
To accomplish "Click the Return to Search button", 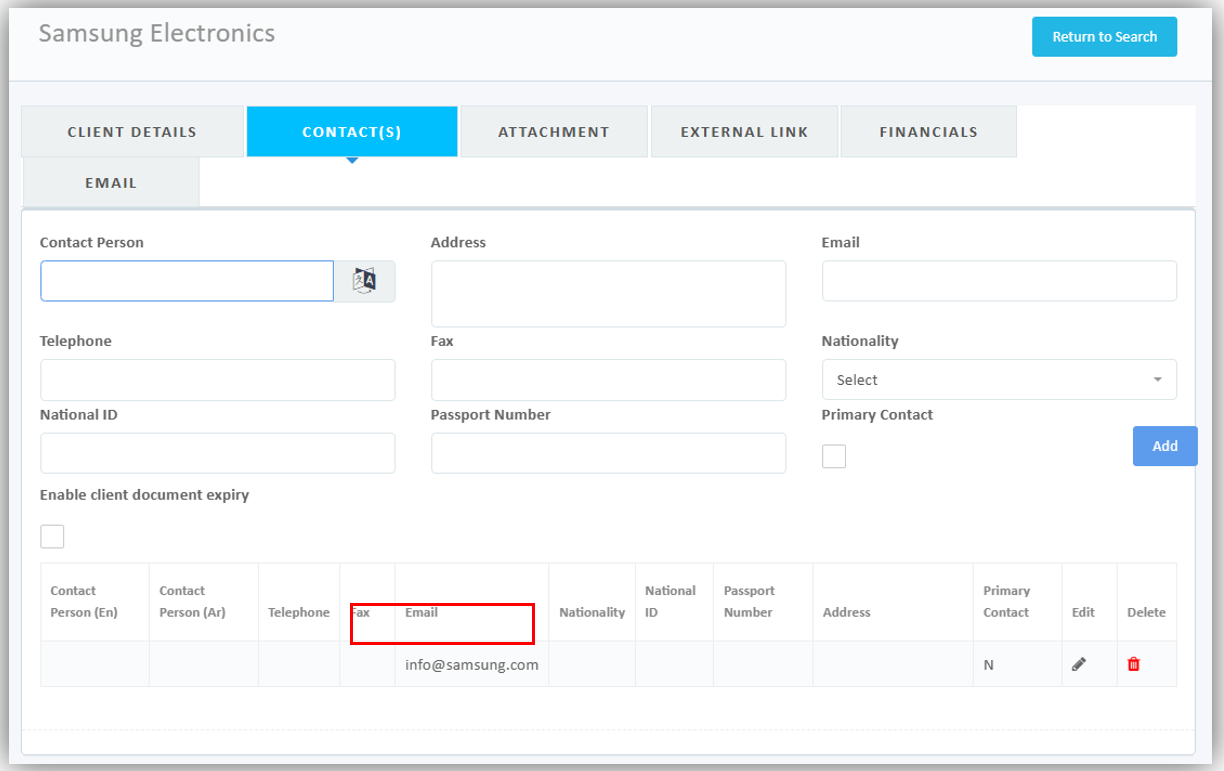I will (x=1105, y=37).
